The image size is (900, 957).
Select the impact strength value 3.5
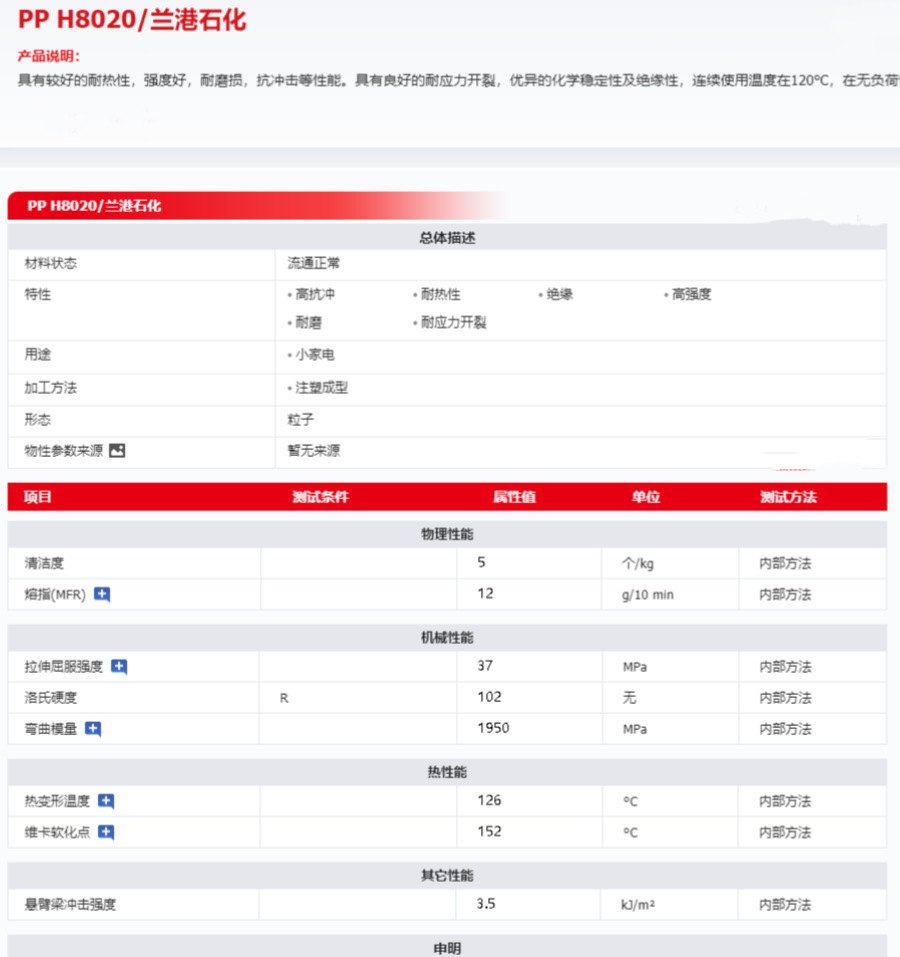pos(486,903)
